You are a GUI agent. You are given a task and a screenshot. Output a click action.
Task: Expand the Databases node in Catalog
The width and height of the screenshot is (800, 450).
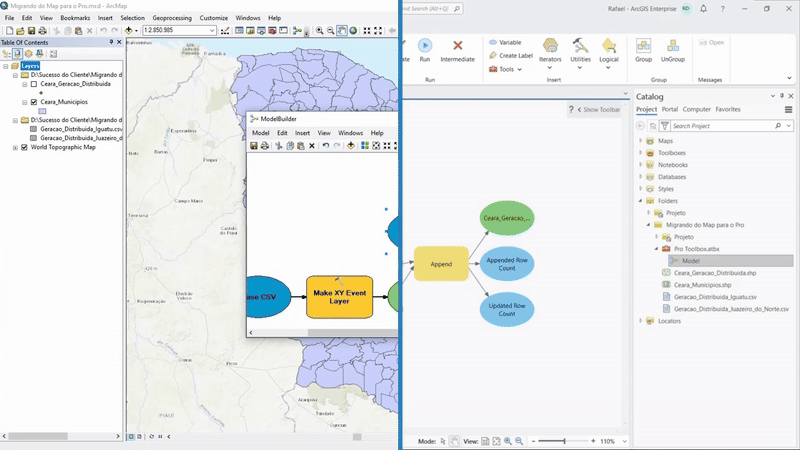(x=641, y=177)
